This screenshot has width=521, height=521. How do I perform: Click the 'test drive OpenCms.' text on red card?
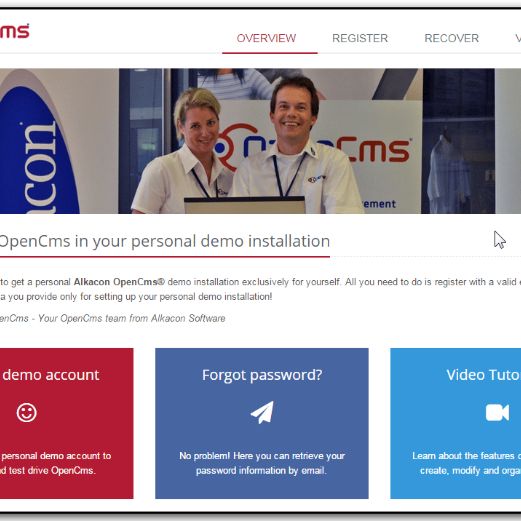pos(52,470)
